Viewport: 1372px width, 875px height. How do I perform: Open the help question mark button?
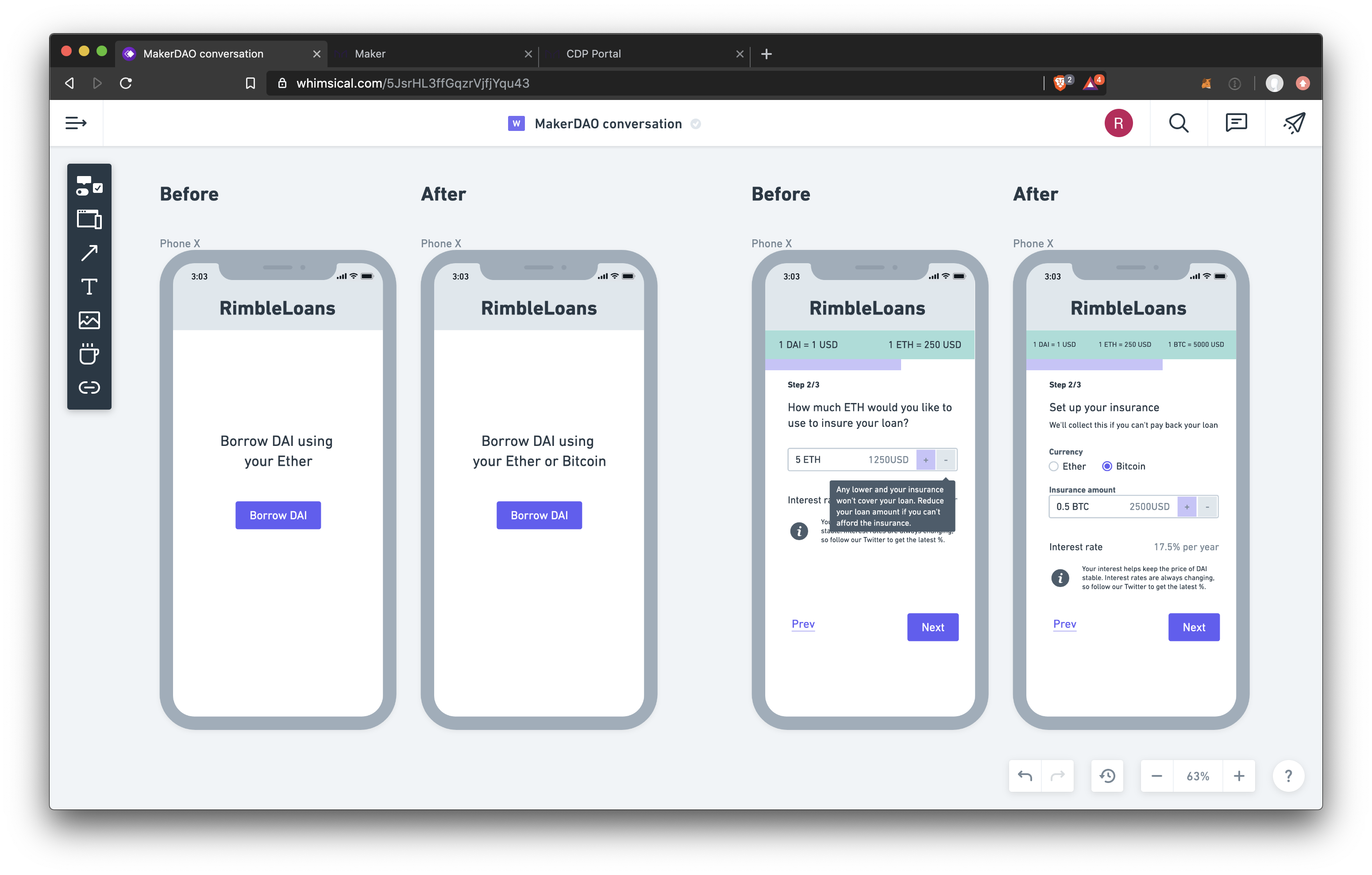tap(1288, 776)
